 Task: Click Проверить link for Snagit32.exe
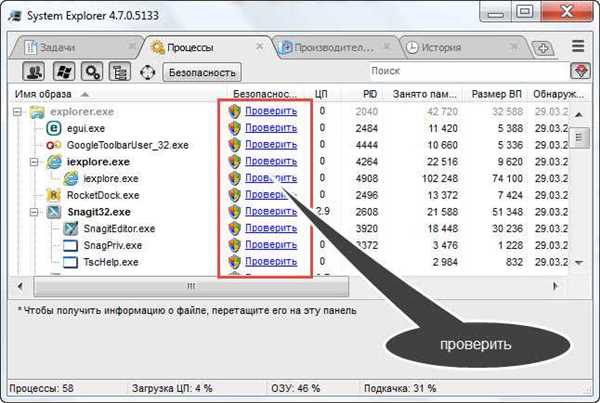(x=271, y=211)
